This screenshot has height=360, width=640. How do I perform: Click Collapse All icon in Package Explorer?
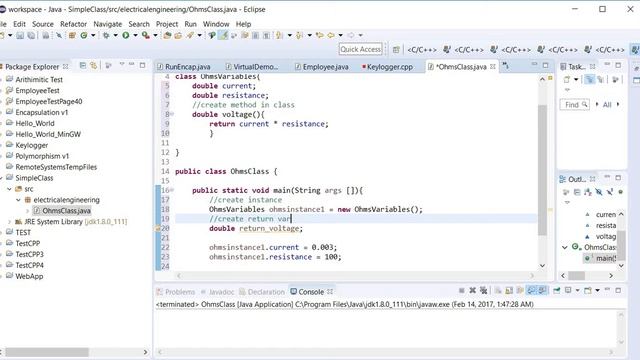tap(83, 65)
